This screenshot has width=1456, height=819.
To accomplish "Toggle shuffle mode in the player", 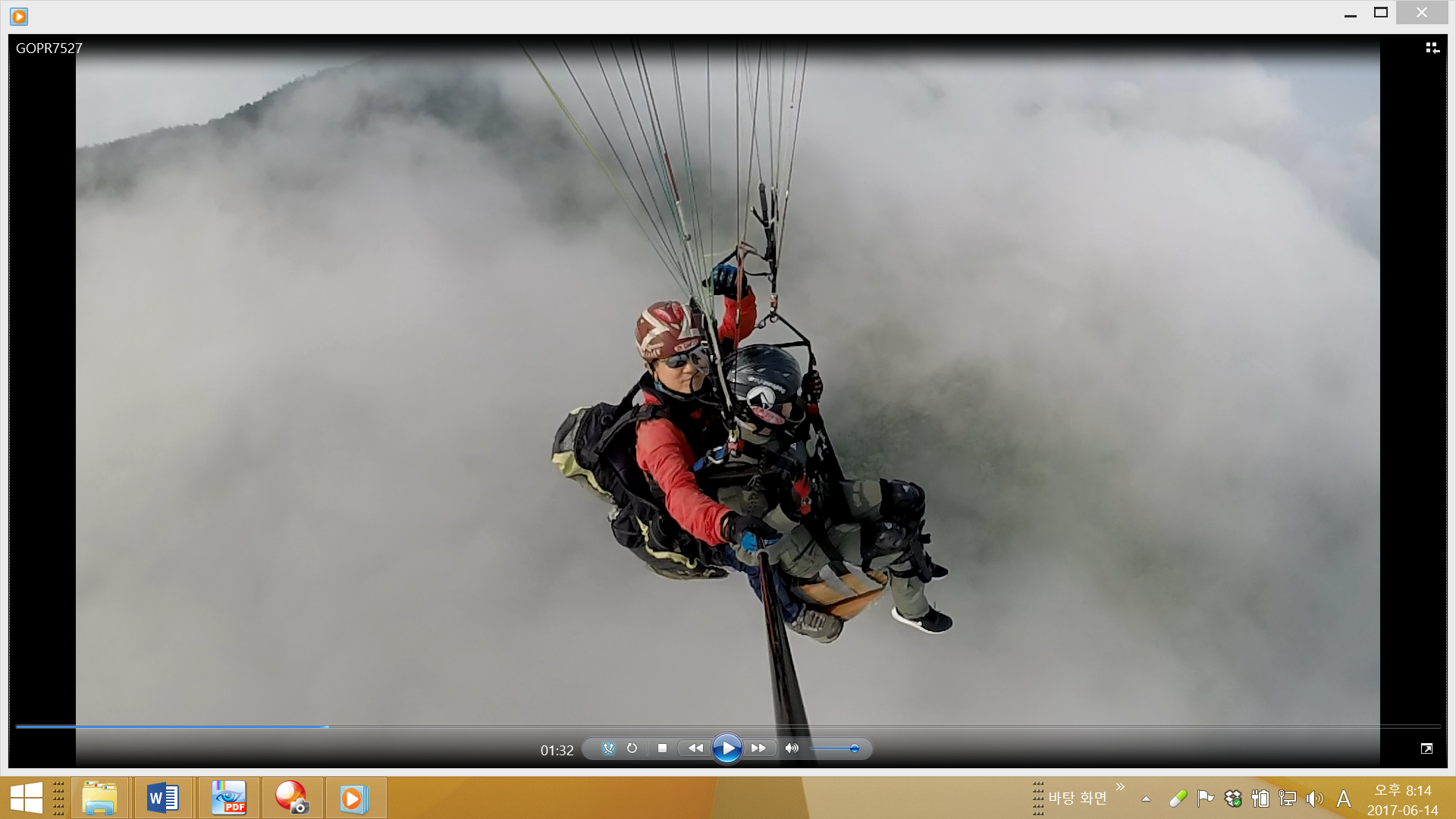I will (608, 748).
